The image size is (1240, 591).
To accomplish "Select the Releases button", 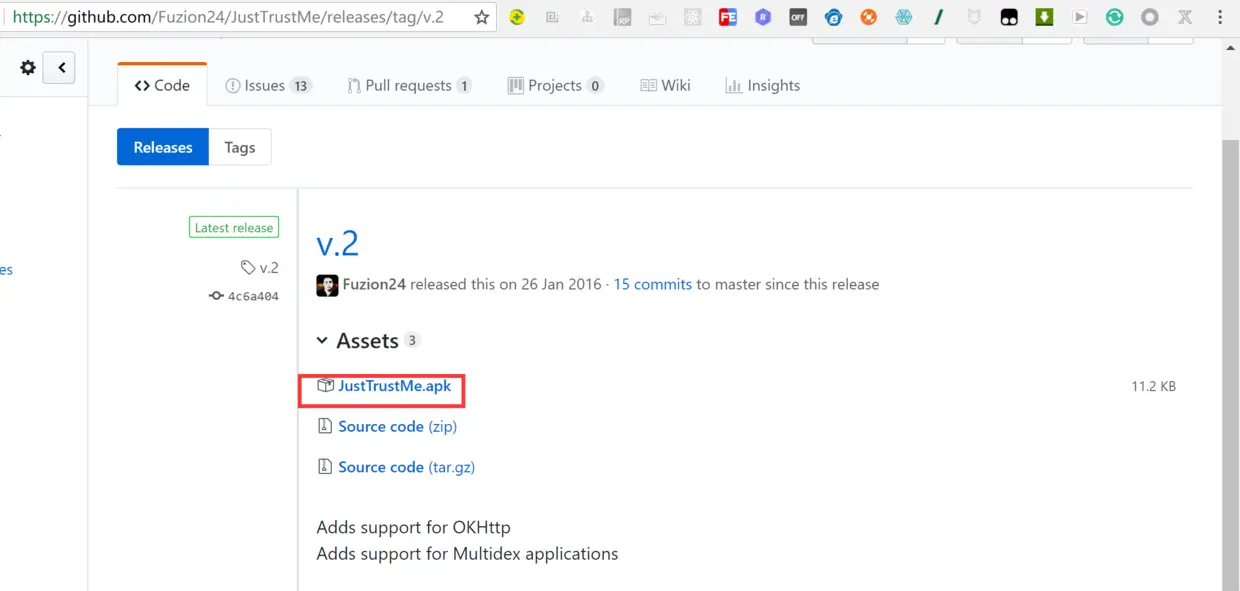I will tap(163, 147).
